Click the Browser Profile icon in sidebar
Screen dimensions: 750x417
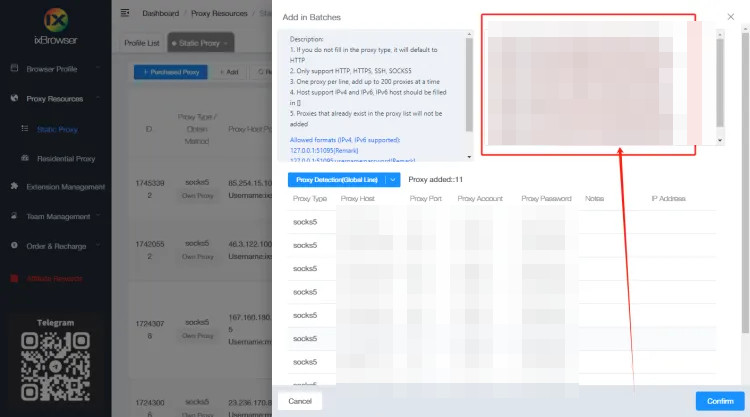coord(14,68)
